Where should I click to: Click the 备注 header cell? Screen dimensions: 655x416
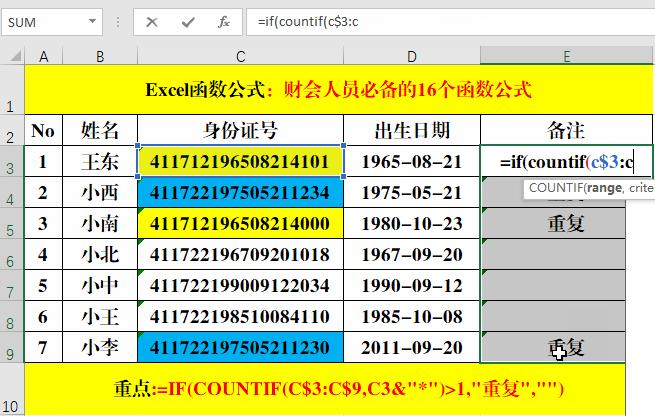[x=566, y=130]
